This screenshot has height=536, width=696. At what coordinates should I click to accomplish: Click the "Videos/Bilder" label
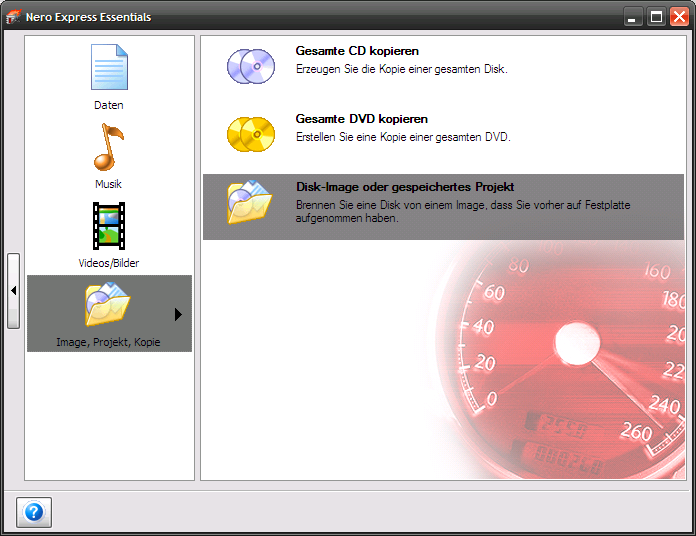(x=109, y=263)
